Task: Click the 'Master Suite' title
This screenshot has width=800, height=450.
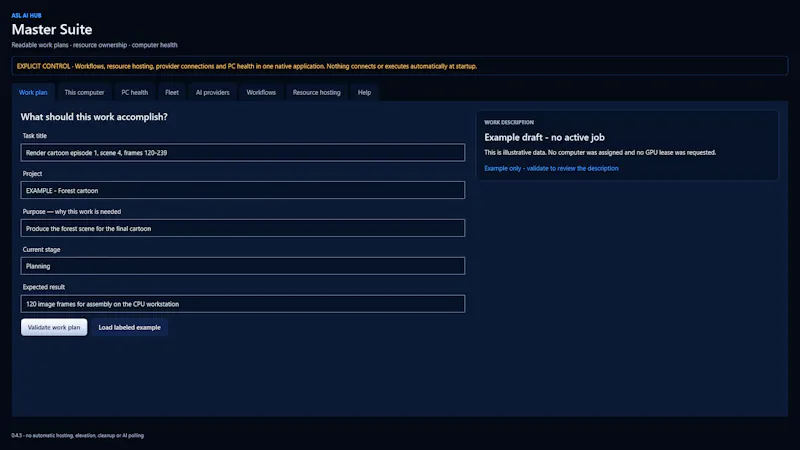Action: click(x=52, y=30)
